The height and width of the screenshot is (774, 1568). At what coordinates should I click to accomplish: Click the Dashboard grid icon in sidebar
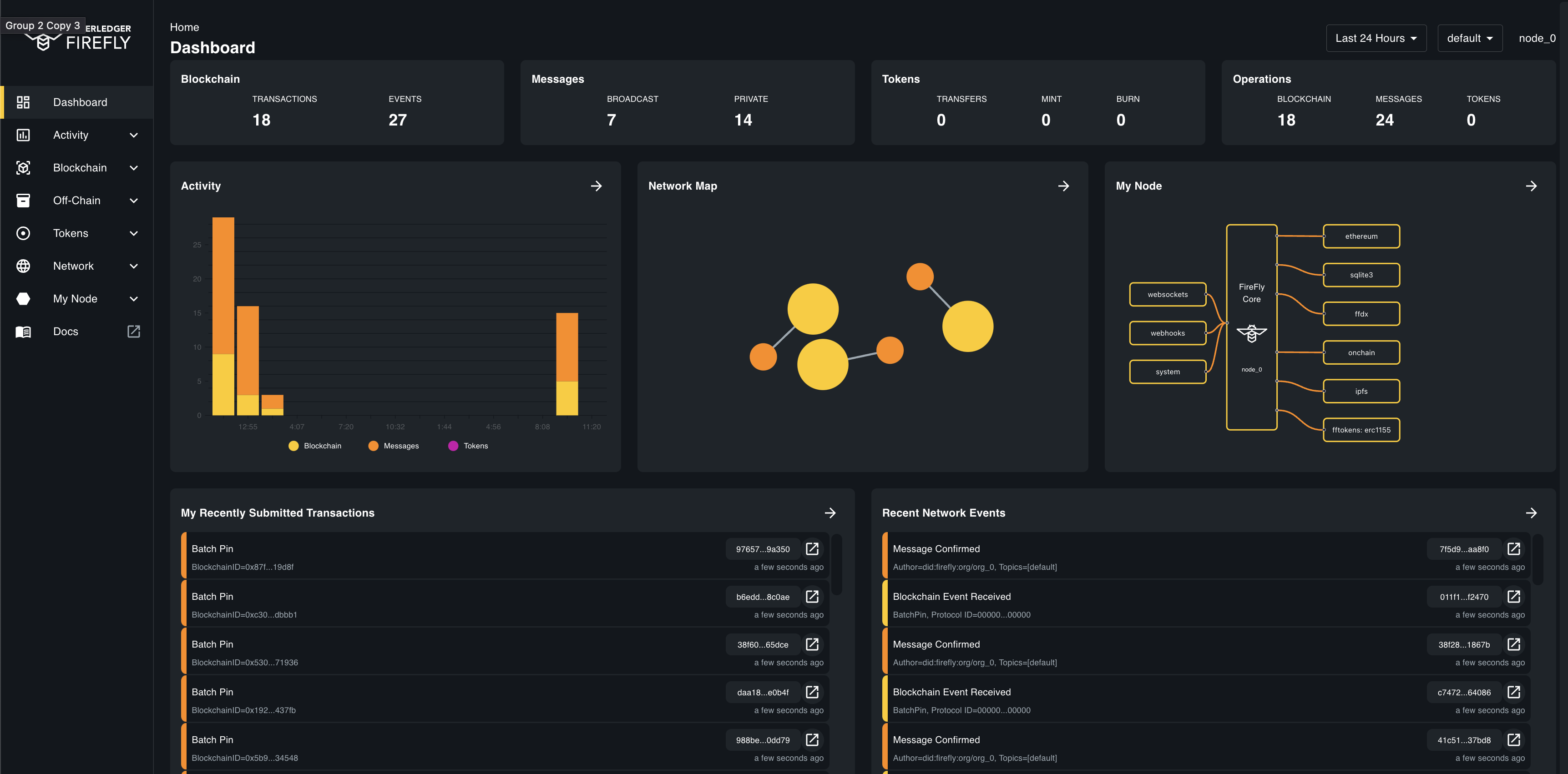[23, 102]
